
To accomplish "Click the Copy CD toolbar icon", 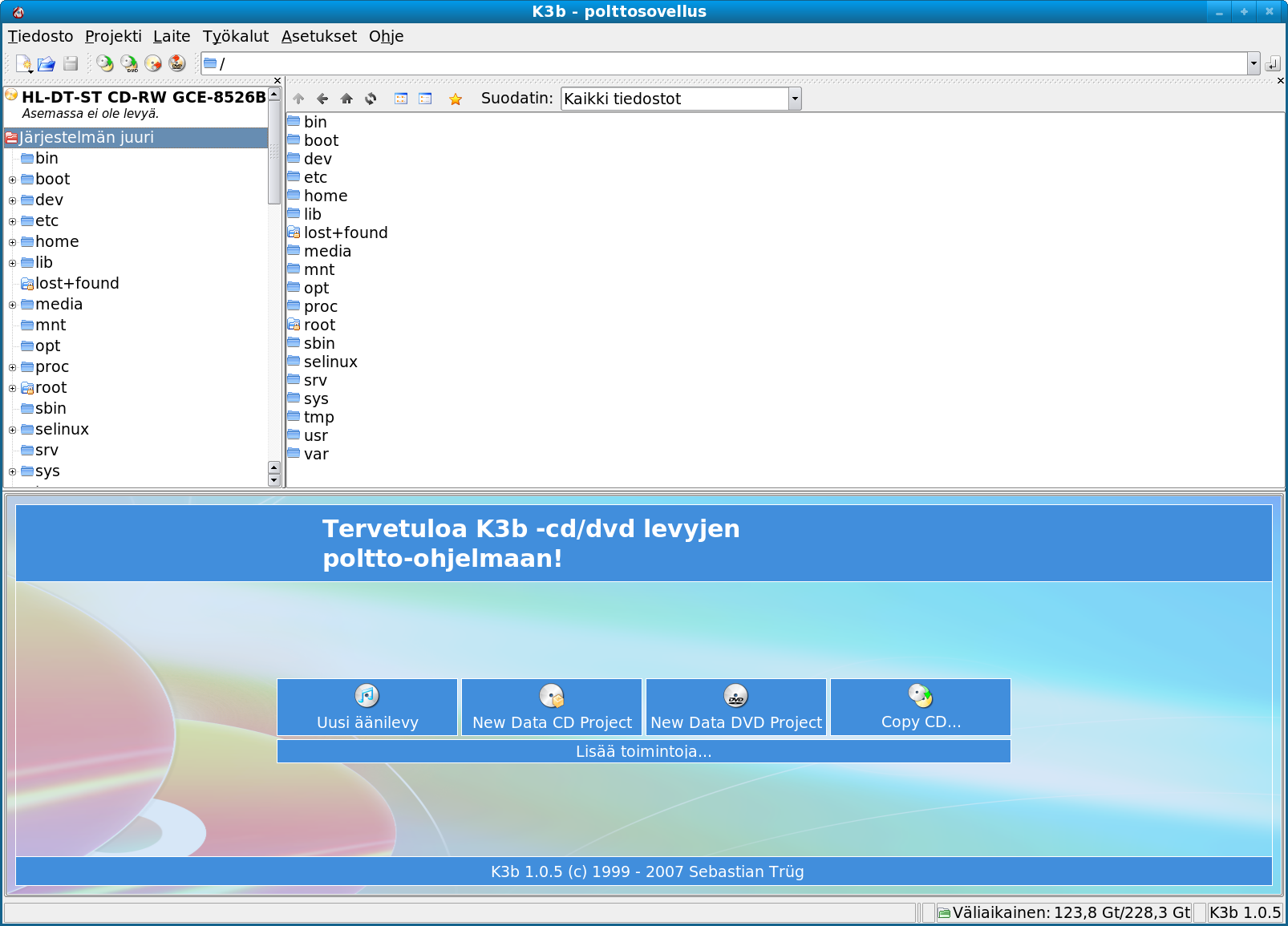I will 105,63.
